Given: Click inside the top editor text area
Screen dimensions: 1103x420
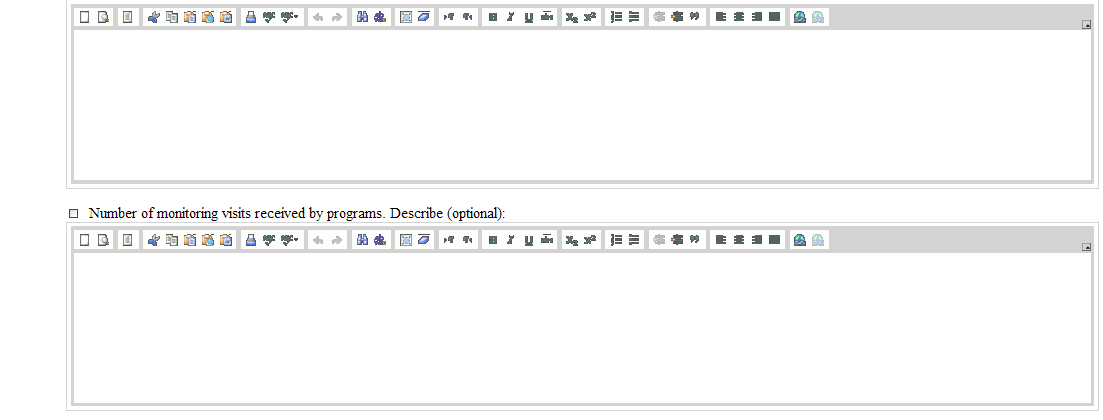Looking at the screenshot, I should click(x=582, y=104).
